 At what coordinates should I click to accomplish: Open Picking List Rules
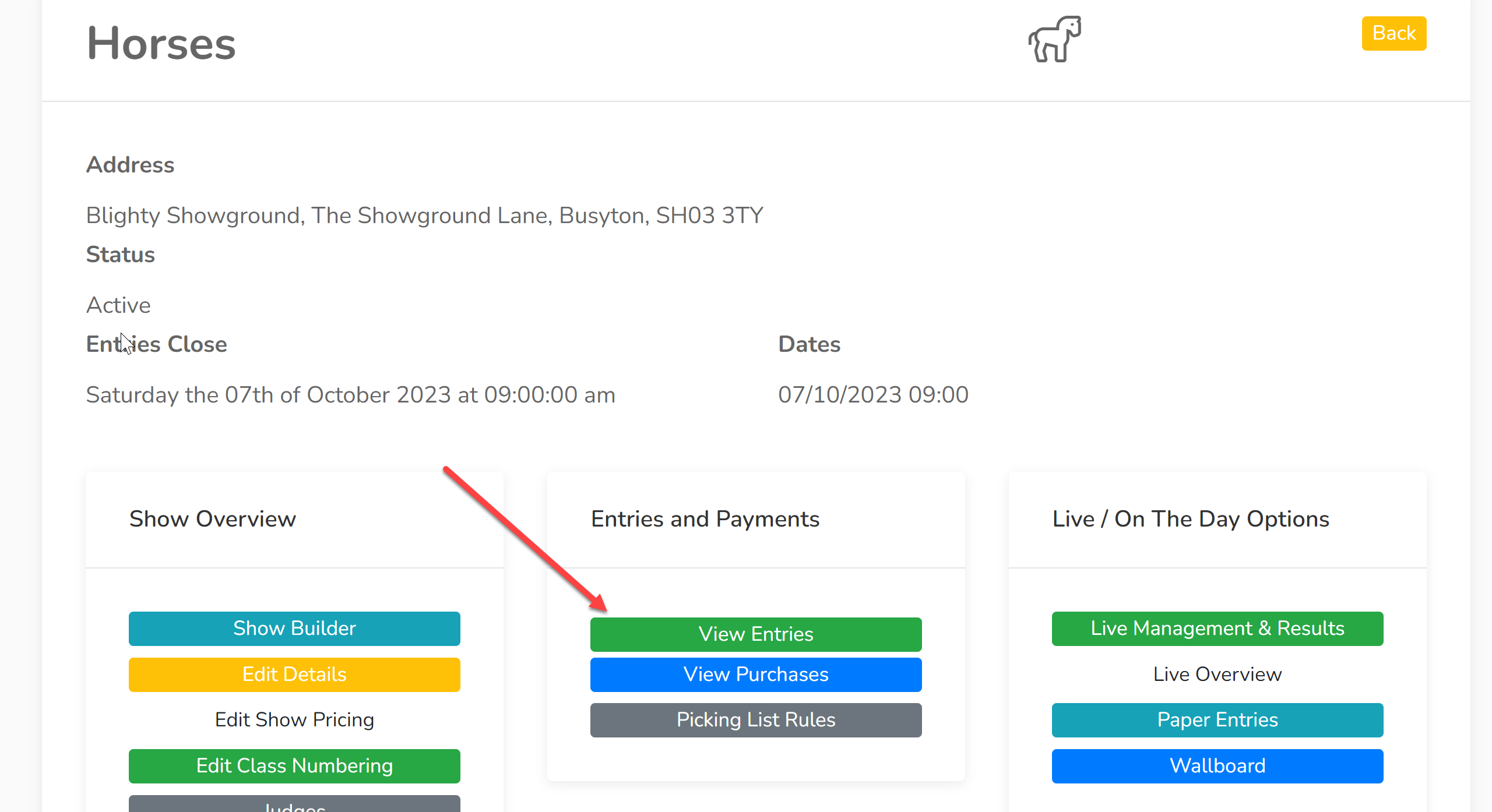756,719
